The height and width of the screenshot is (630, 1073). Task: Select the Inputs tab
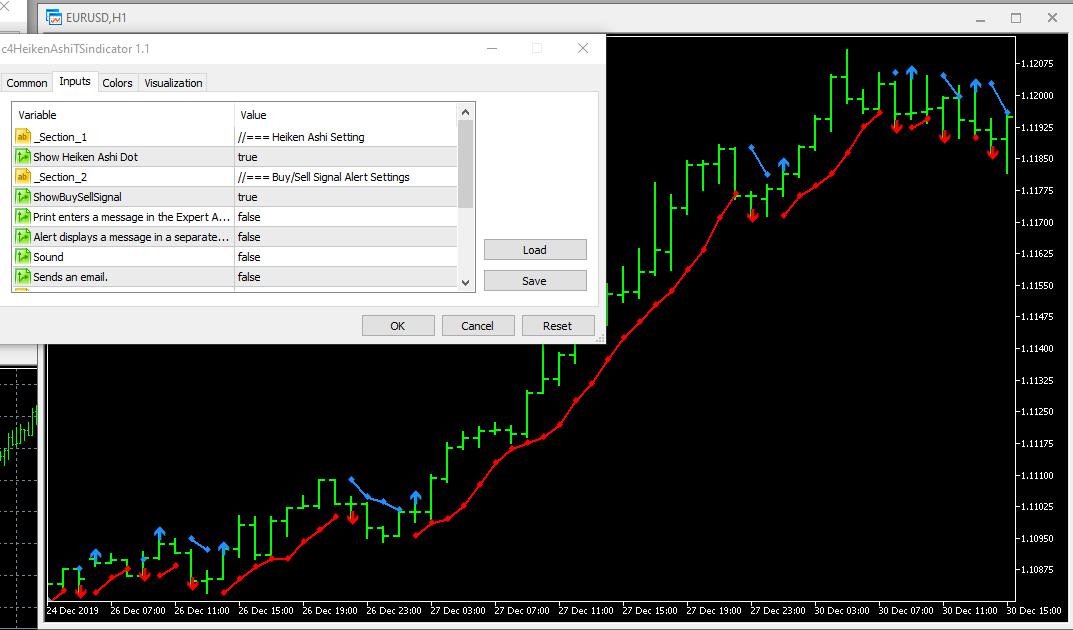(x=75, y=81)
